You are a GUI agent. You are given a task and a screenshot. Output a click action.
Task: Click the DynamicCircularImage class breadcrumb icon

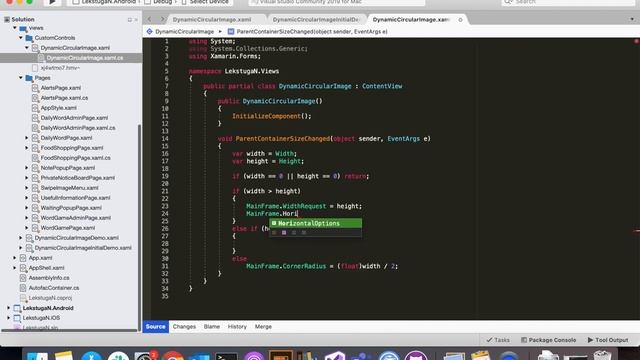click(x=149, y=31)
